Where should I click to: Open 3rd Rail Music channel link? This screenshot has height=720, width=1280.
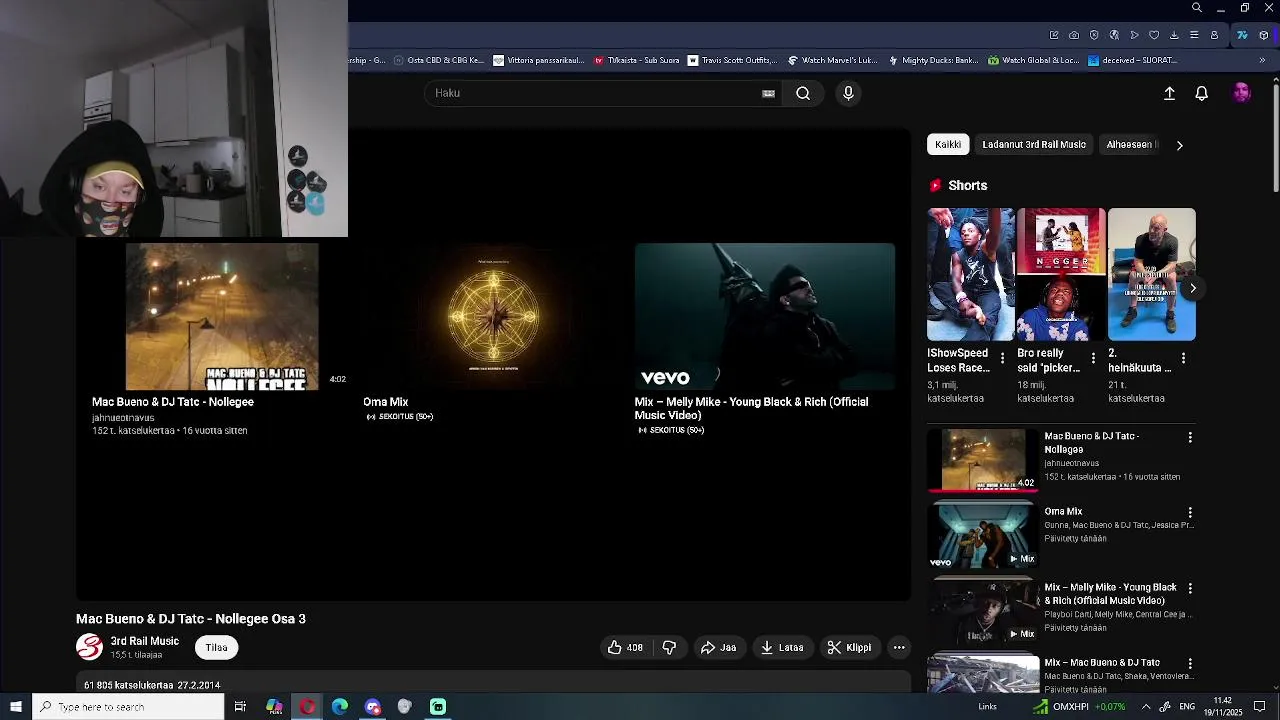point(145,641)
